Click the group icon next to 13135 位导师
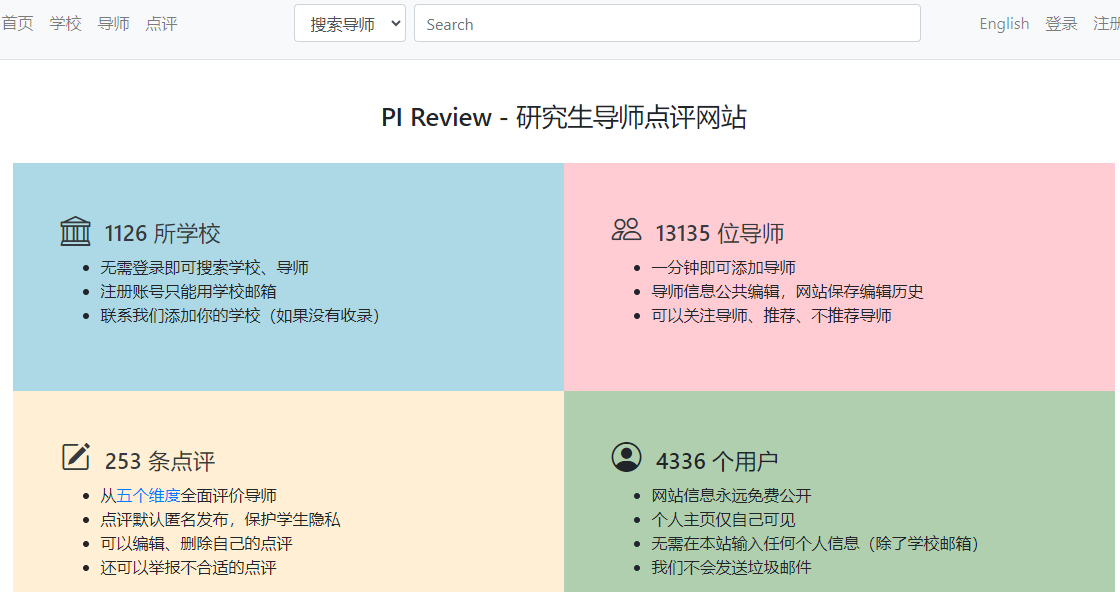The height and width of the screenshot is (592, 1120). 626,228
